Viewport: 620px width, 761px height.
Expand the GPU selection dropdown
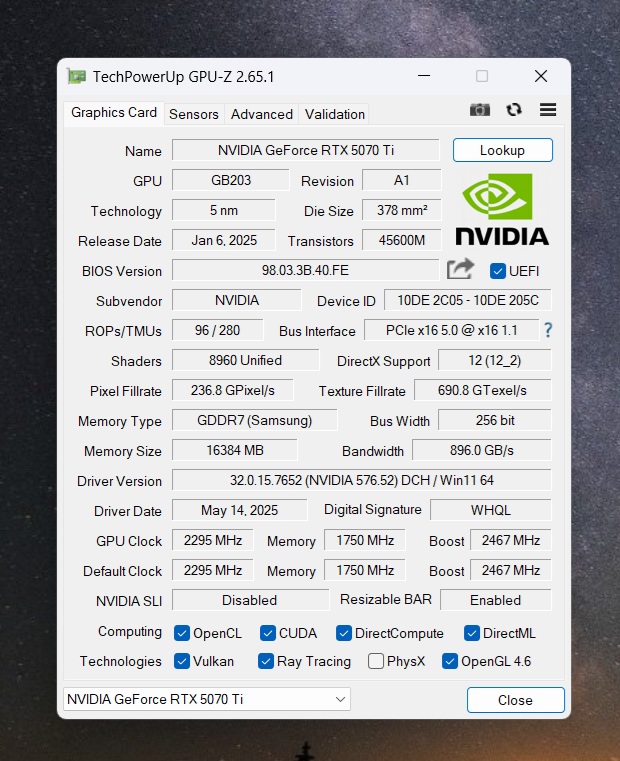pyautogui.click(x=341, y=699)
